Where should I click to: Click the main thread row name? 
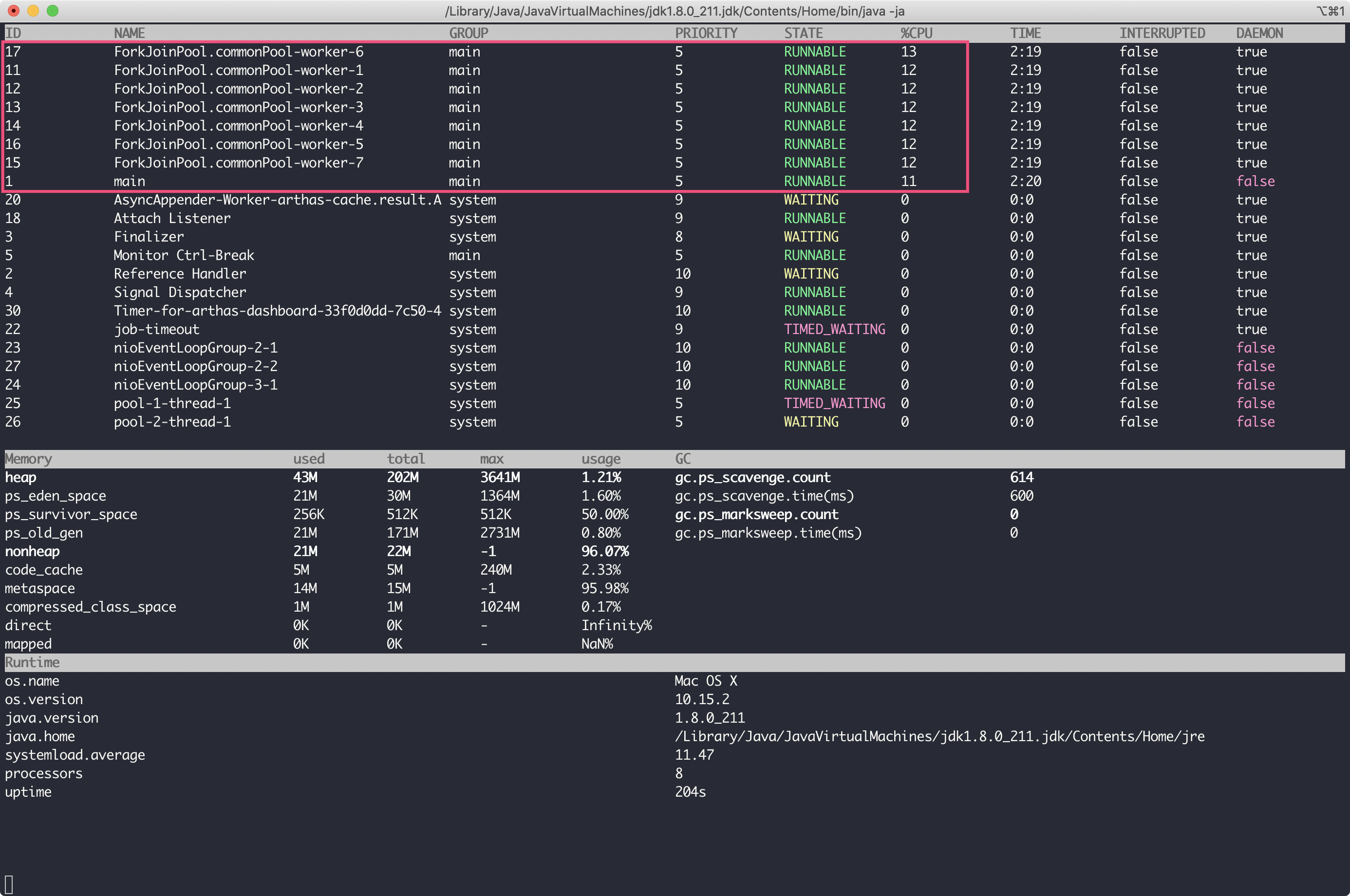129,182
